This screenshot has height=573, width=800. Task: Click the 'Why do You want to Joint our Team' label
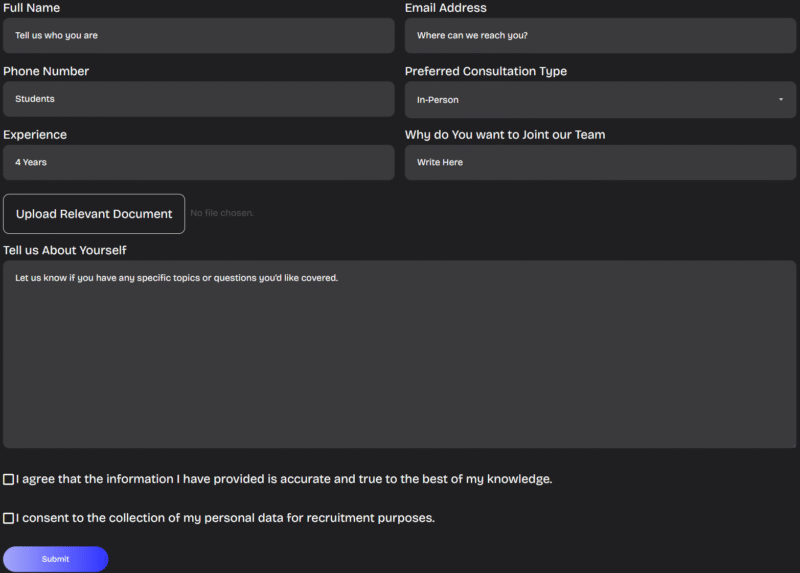coord(505,135)
